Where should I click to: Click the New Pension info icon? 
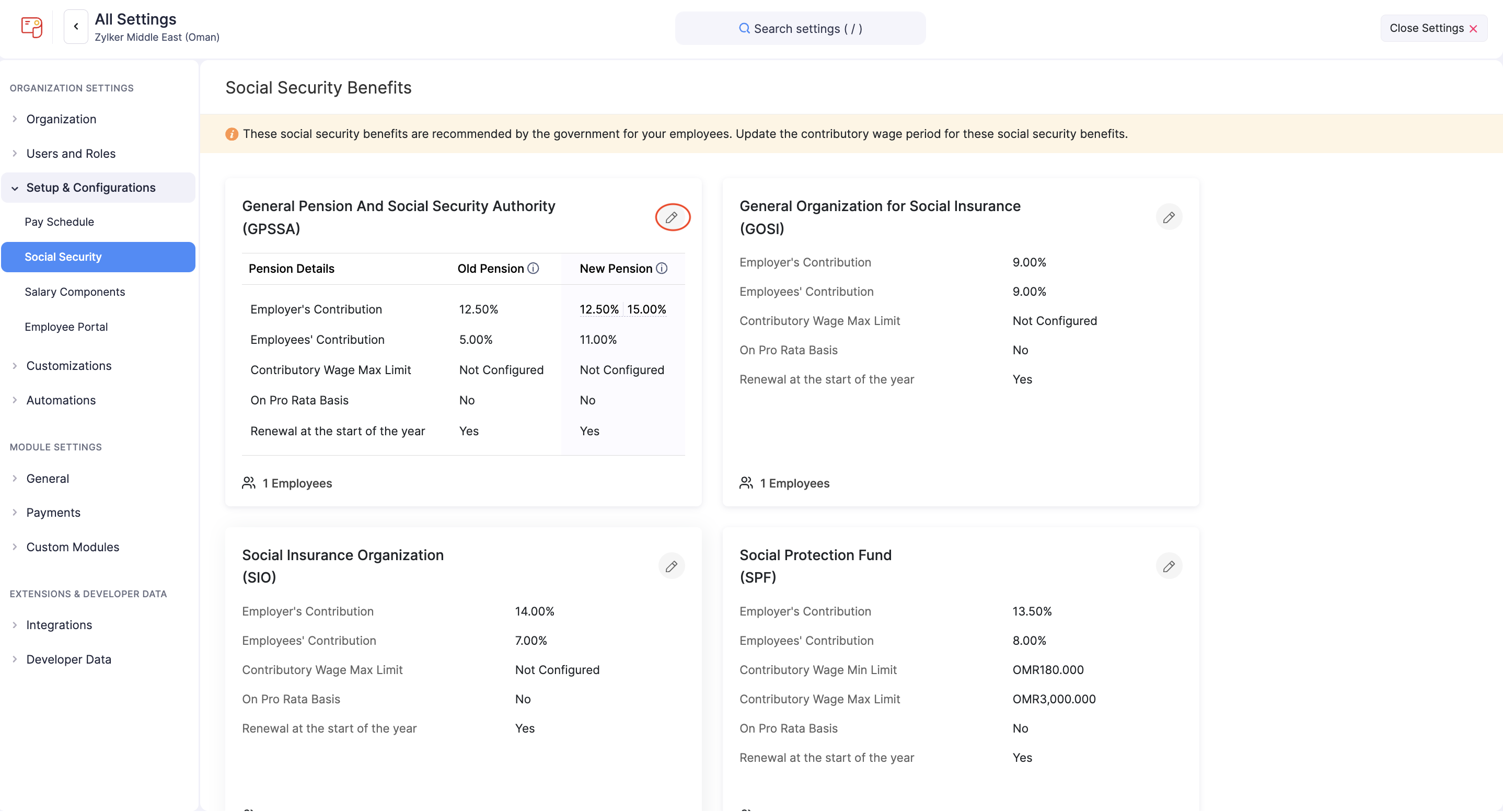(662, 269)
